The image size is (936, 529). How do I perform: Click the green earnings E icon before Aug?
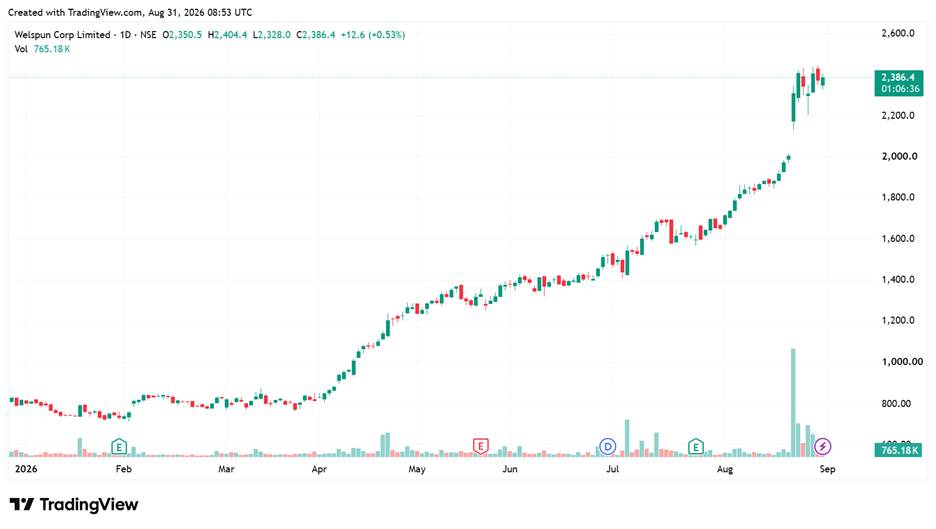pyautogui.click(x=695, y=446)
